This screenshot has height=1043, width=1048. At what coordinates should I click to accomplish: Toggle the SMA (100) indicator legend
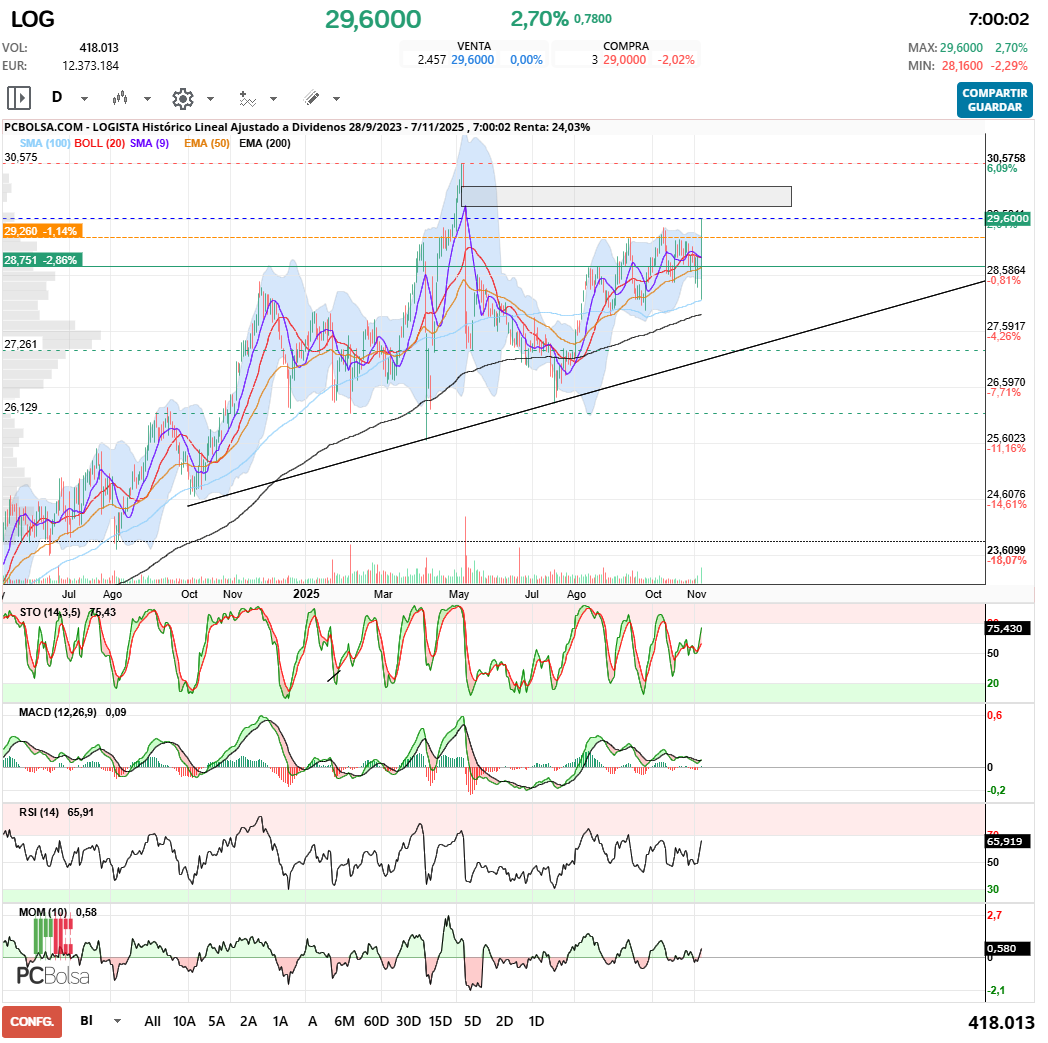45,143
